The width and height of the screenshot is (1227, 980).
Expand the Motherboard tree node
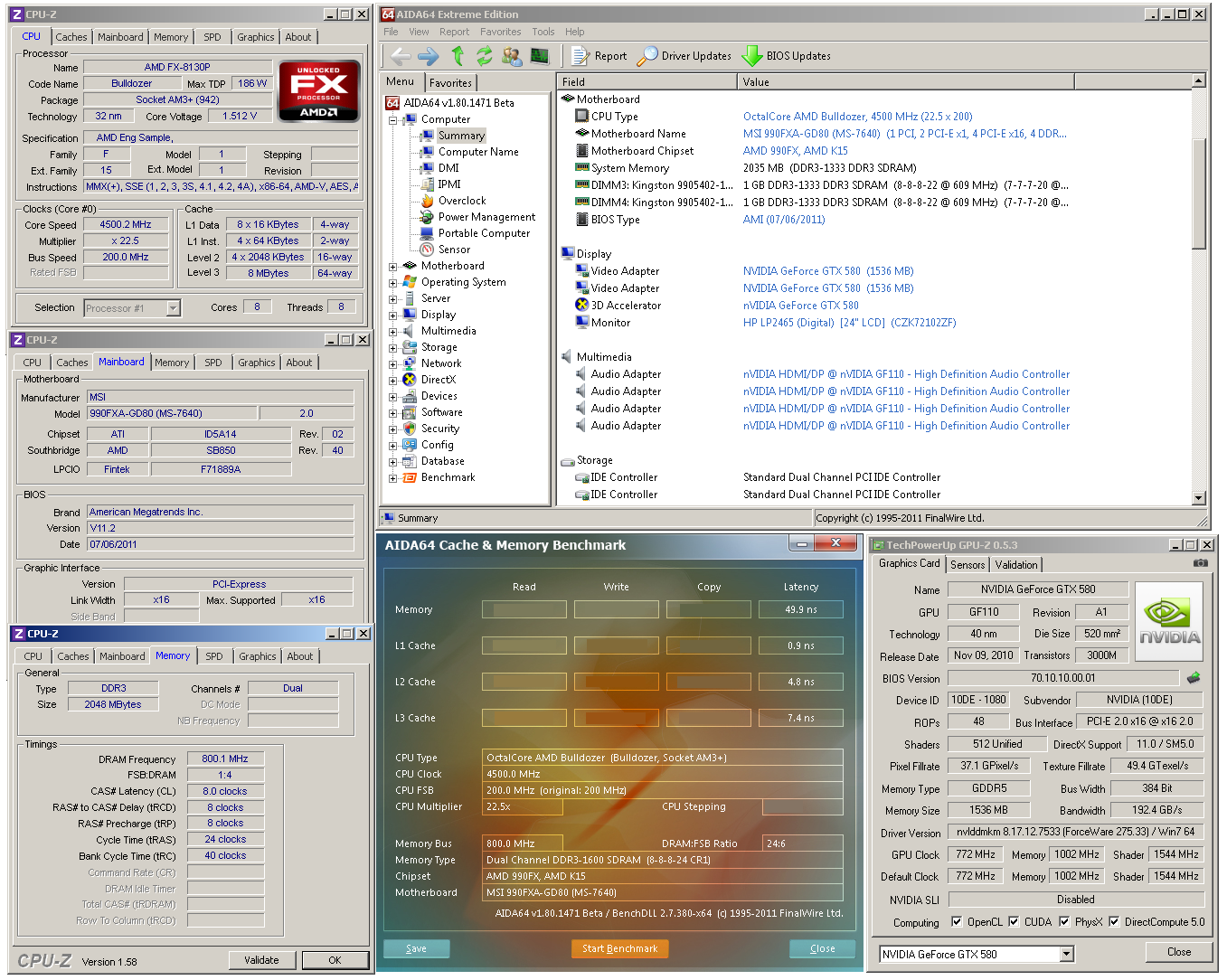pos(393,267)
